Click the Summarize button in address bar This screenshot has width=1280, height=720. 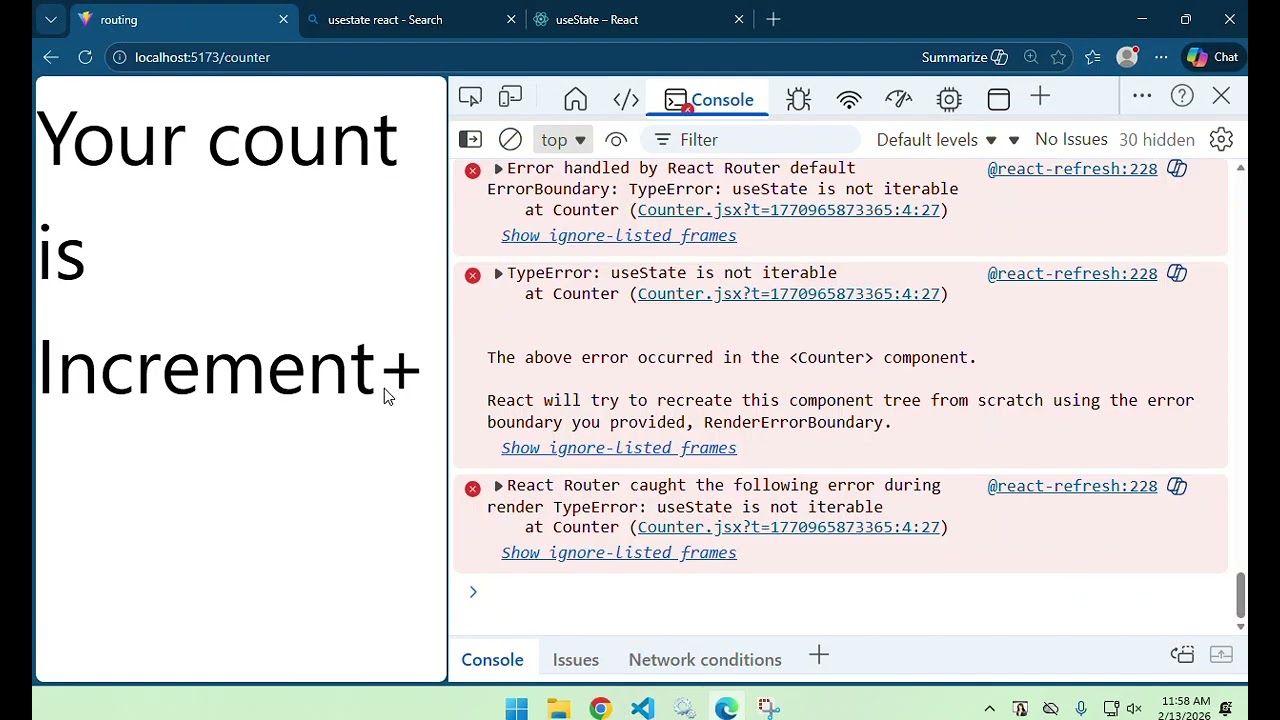[x=965, y=57]
